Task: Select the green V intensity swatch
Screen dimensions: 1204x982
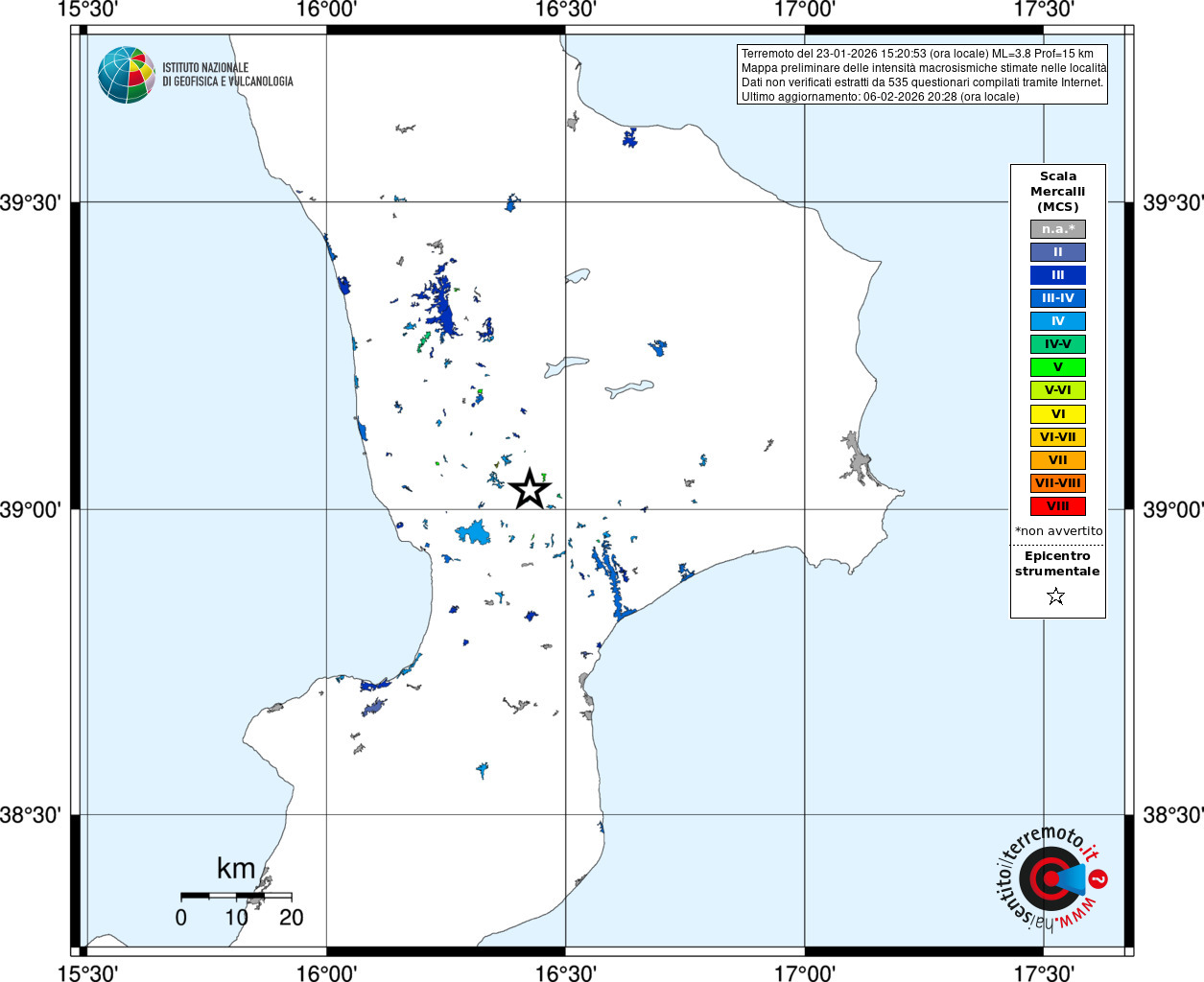Action: 1058,367
